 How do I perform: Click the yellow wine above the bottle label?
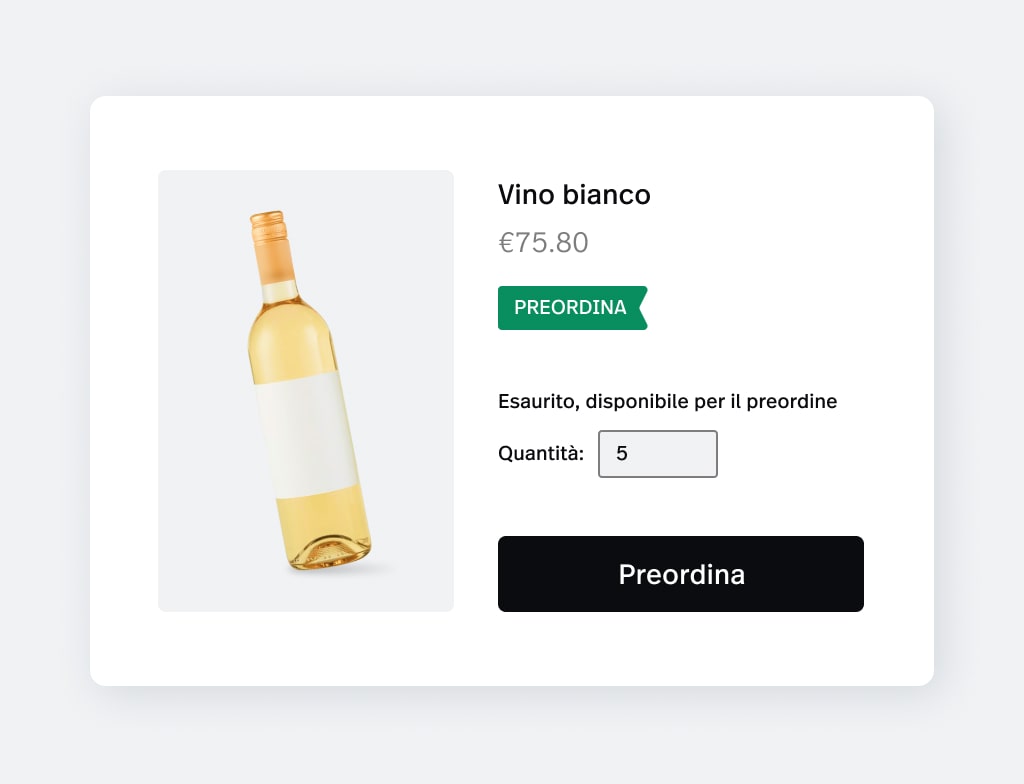(290, 345)
